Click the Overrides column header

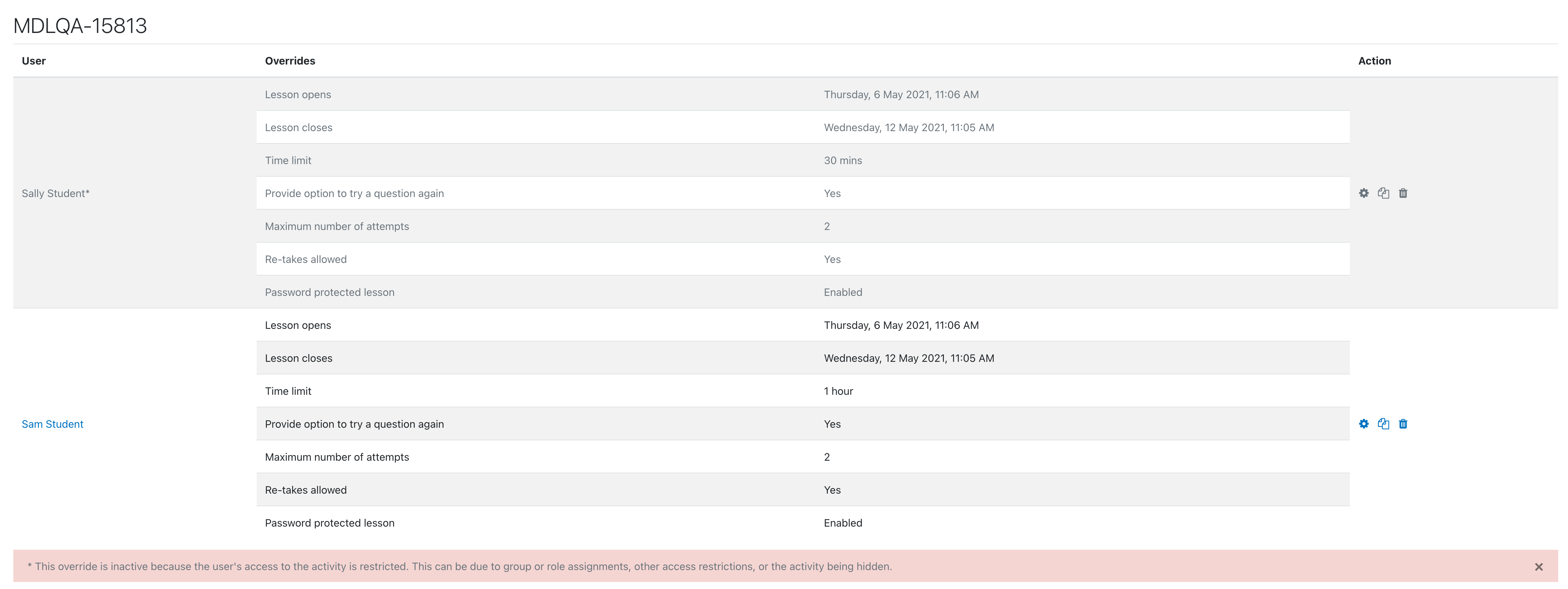pyautogui.click(x=290, y=61)
